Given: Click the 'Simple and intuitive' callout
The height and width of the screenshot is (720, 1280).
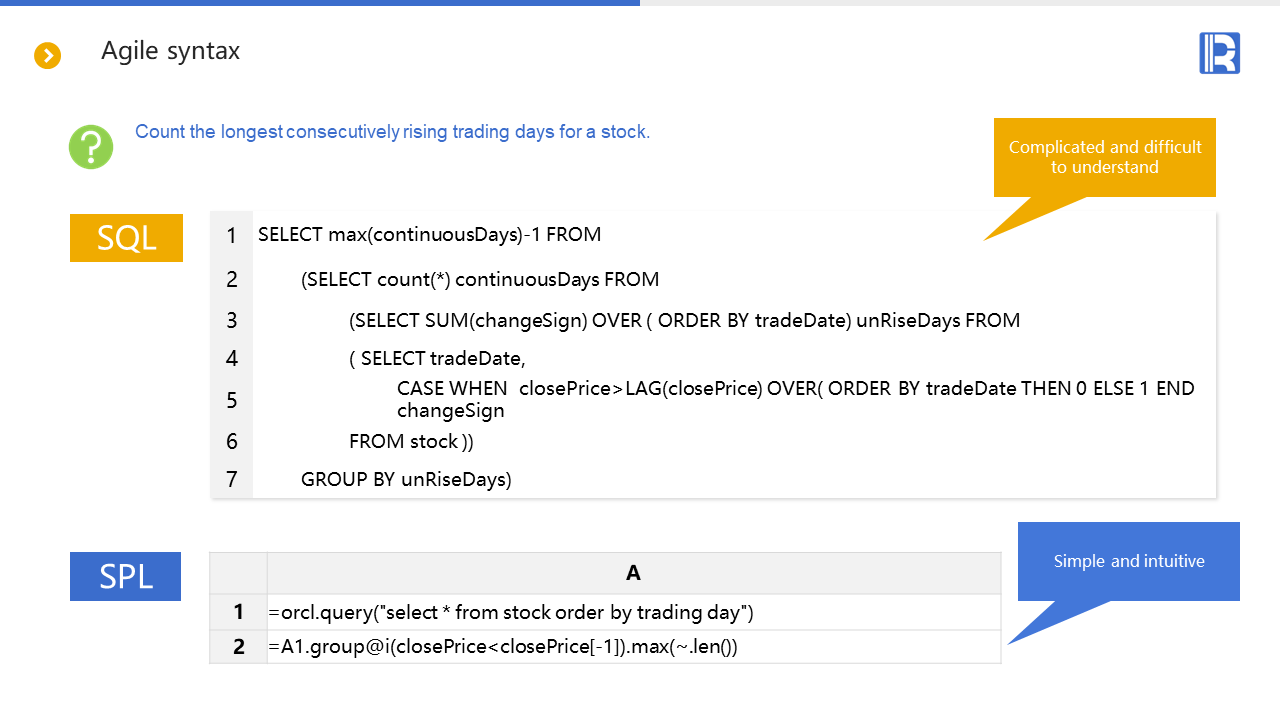Looking at the screenshot, I should point(1129,561).
